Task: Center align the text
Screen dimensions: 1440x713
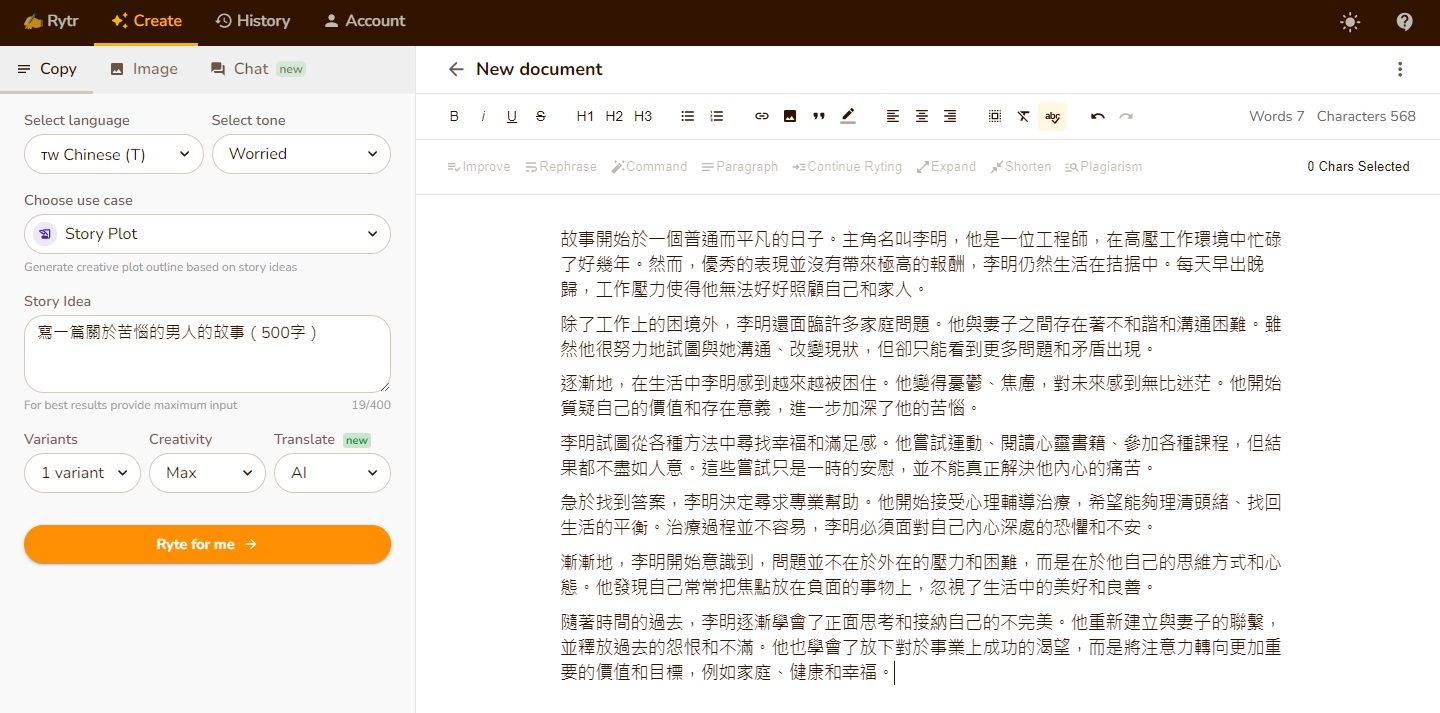Action: pos(922,116)
